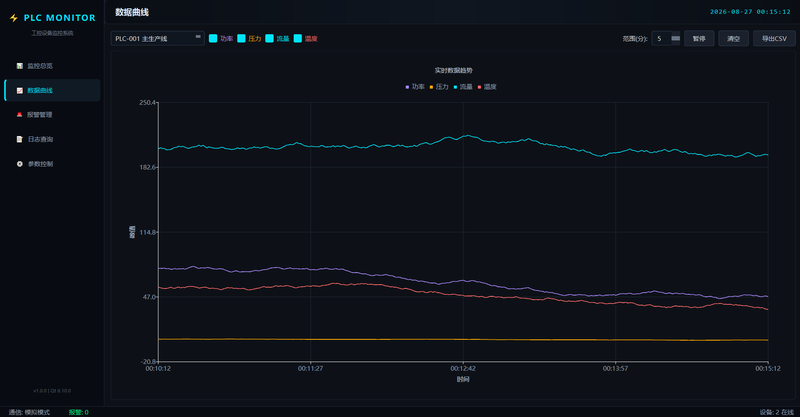Click the purple 功率 legend marker in chart
This screenshot has width=800, height=417.
coord(407,87)
